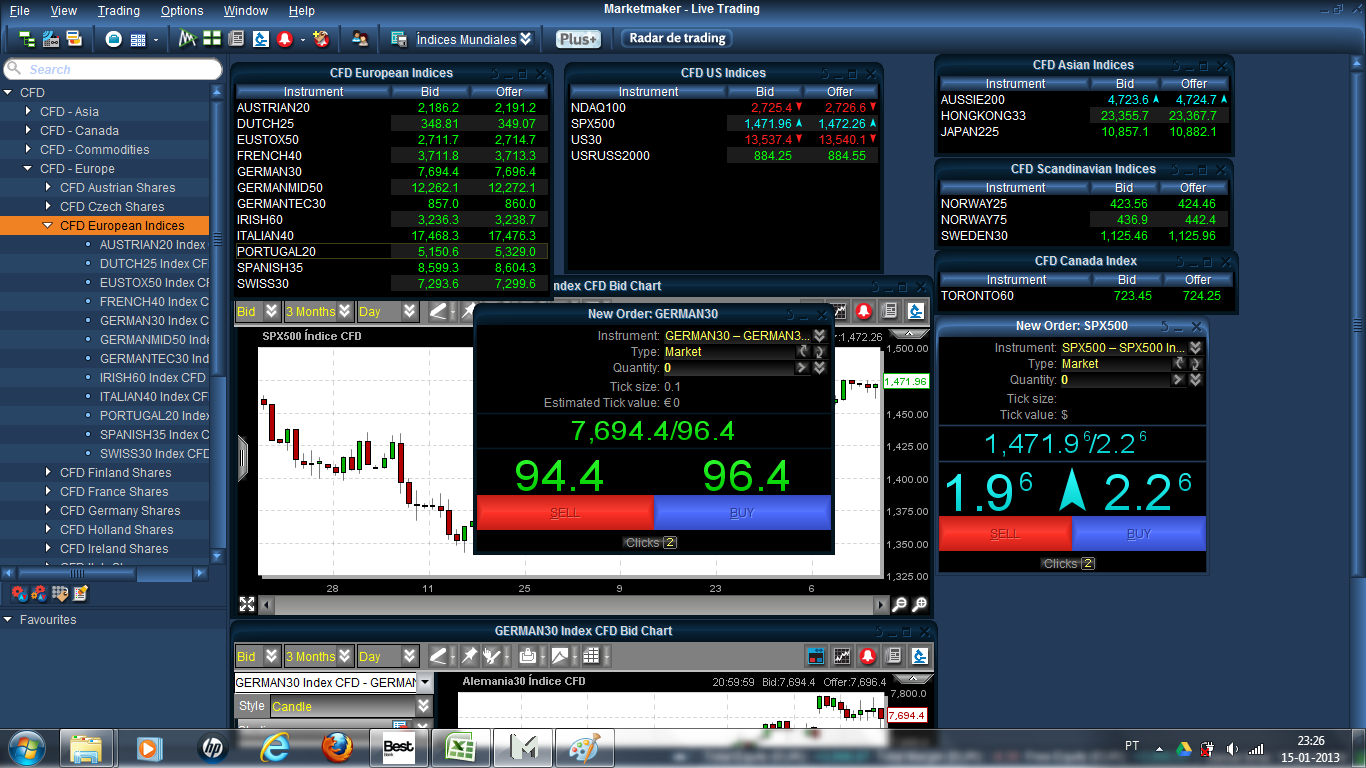The image size is (1366, 768).
Task: Click the notepad-pencil icon below instrument tree
Action: [80, 594]
